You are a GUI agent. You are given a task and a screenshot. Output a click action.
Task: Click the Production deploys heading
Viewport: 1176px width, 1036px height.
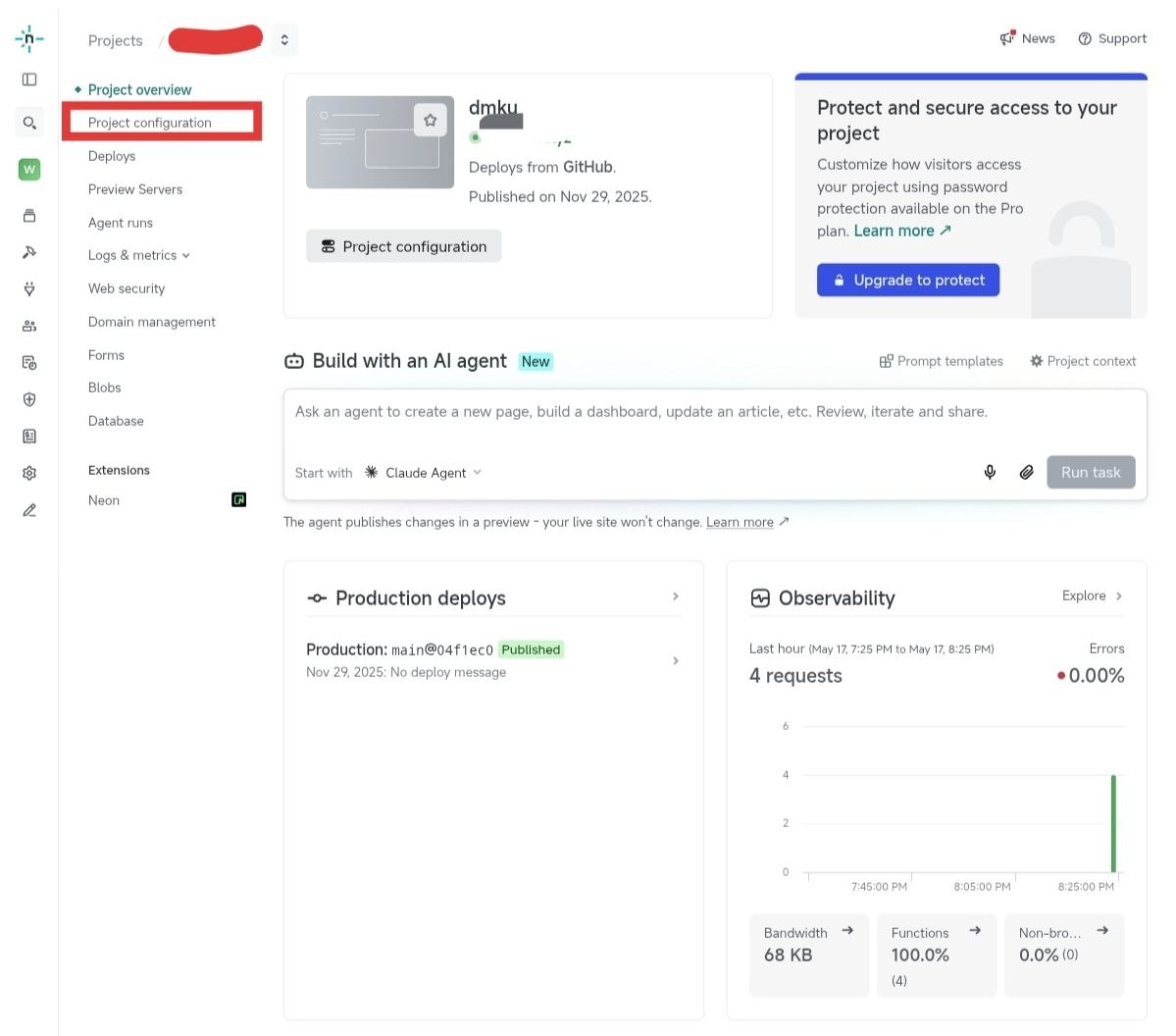(420, 597)
